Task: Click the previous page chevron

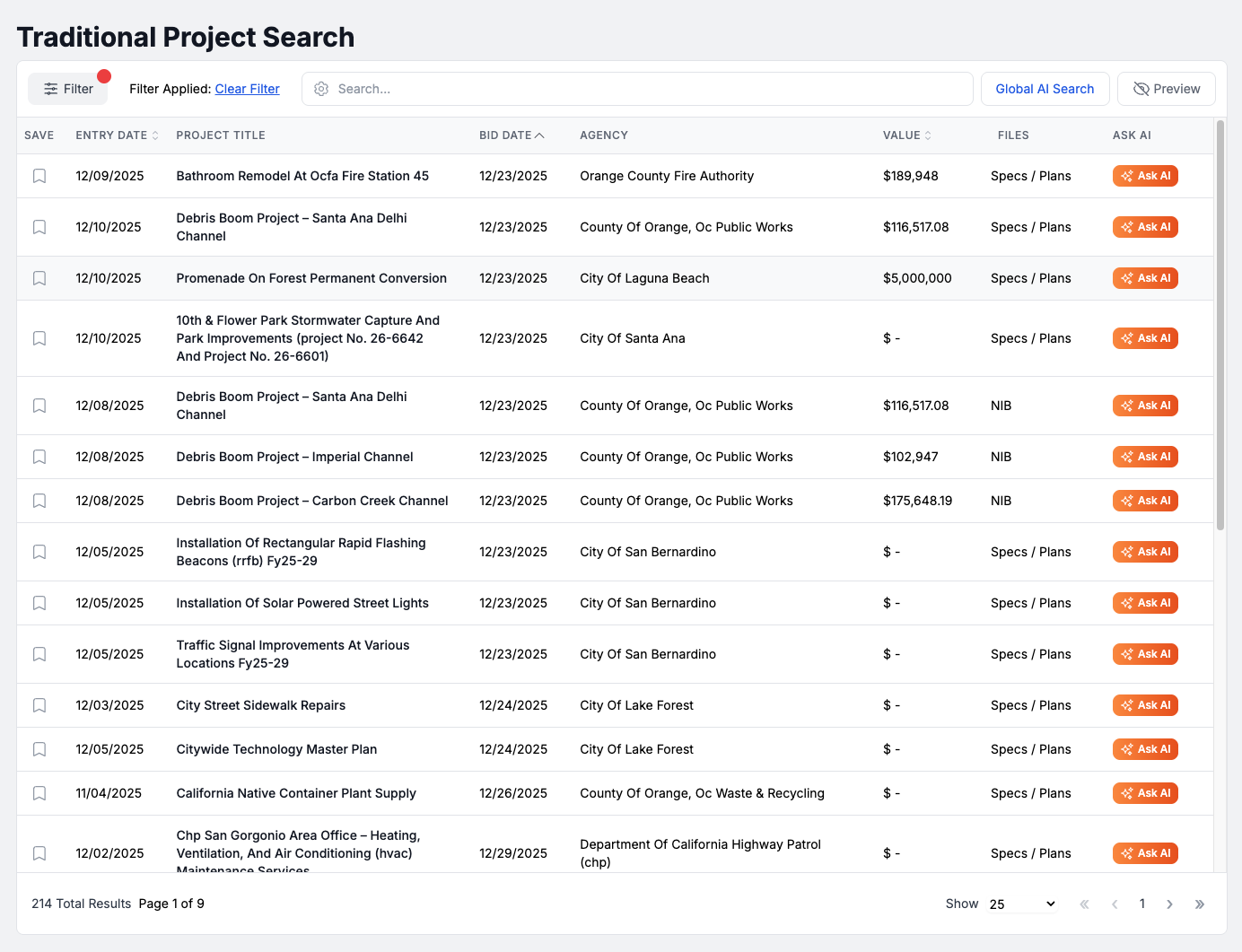Action: pos(1115,904)
